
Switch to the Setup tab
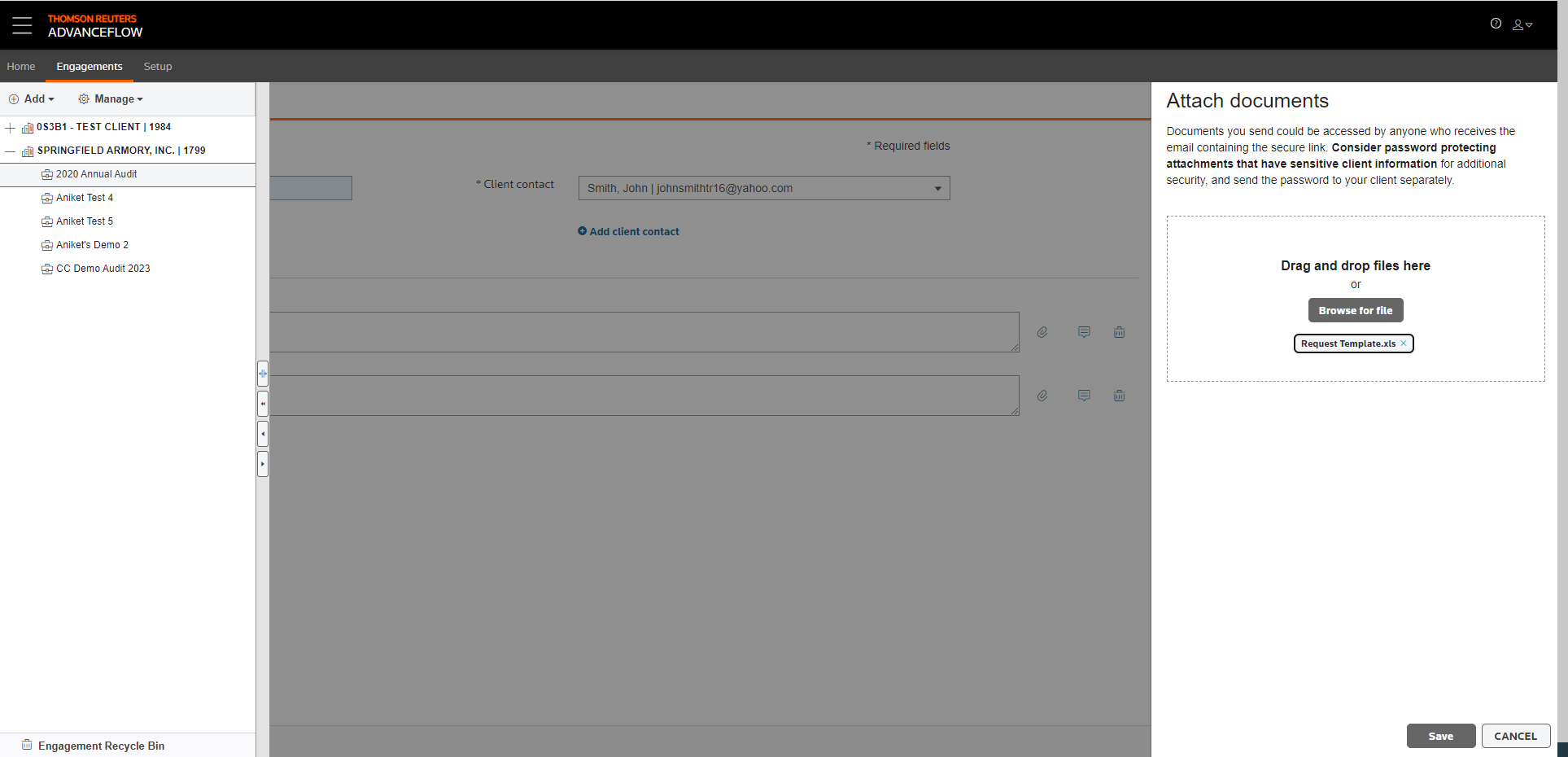click(158, 67)
